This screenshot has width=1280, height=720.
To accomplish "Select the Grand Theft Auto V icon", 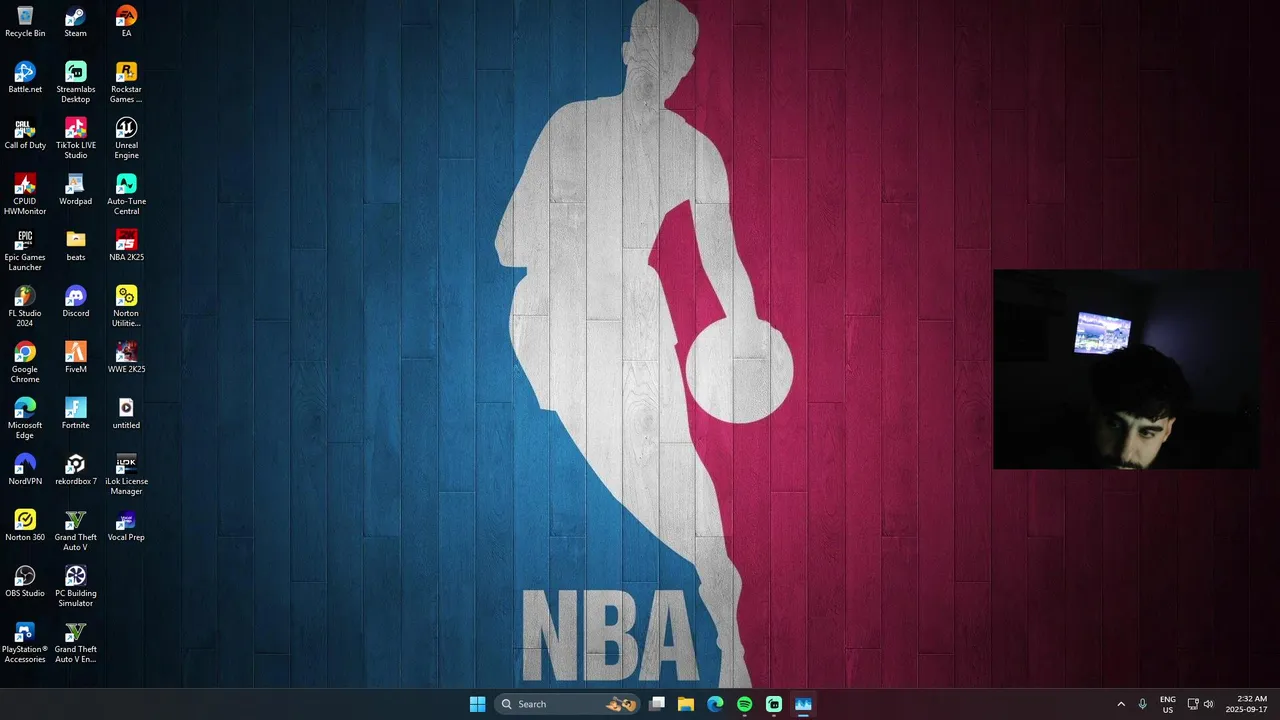I will pyautogui.click(x=75, y=530).
